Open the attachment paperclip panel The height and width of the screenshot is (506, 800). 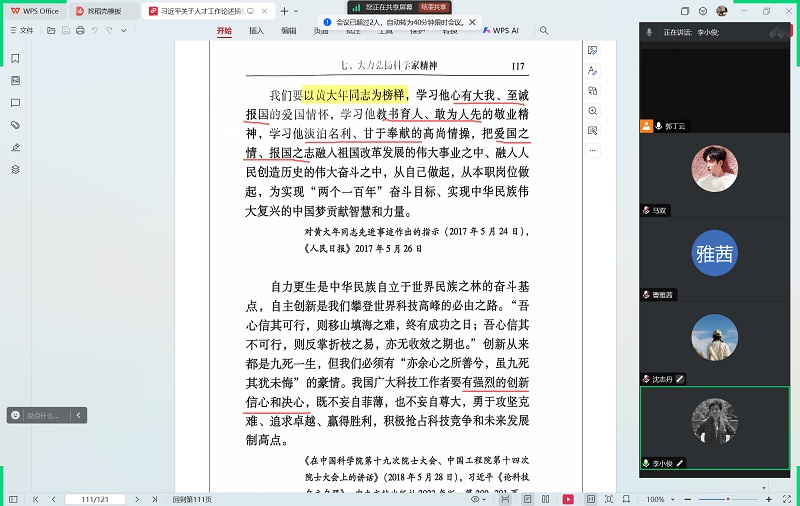point(15,125)
